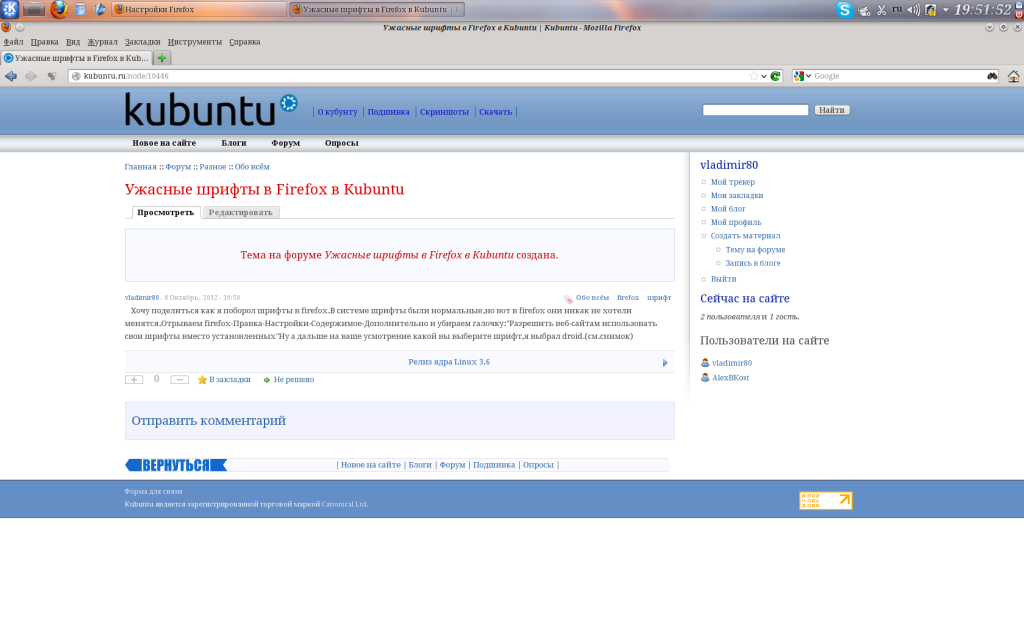Open the Файл menu
The height and width of the screenshot is (640, 1024).
[x=13, y=42]
